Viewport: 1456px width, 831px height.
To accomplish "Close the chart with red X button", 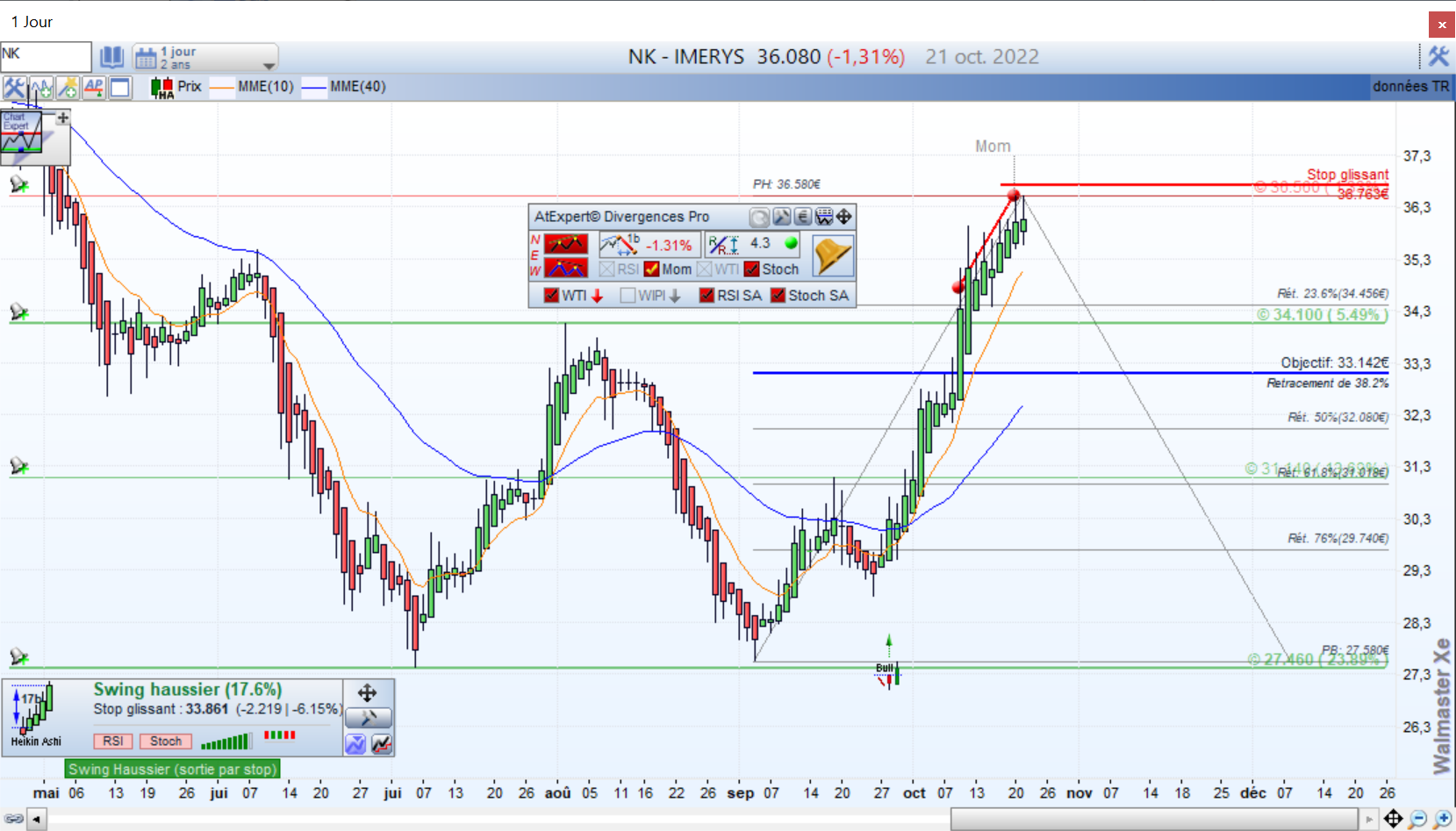I will tap(1442, 25).
